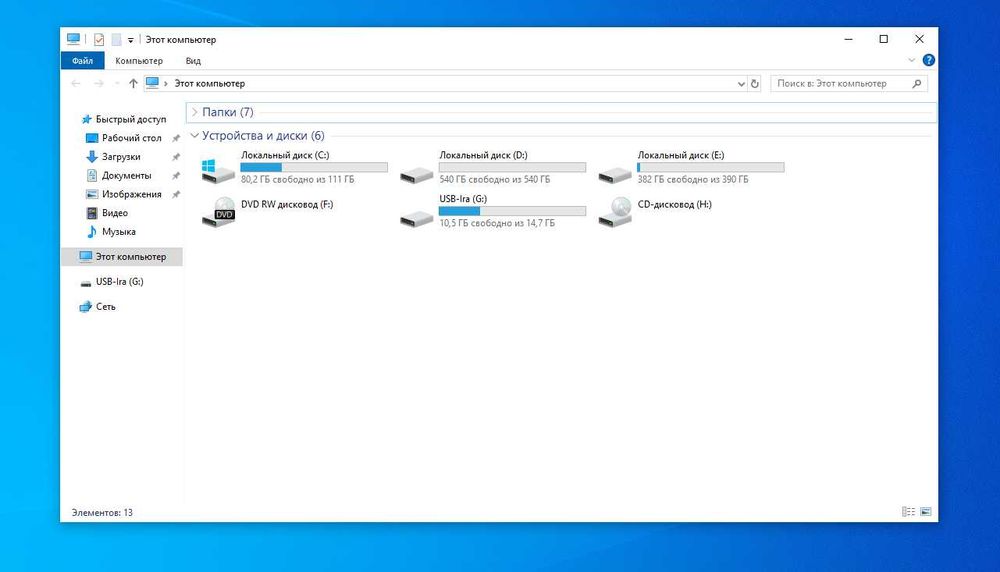Click the Локальный диск (D:) label
Screen dimensions: 1000x572
[483, 155]
